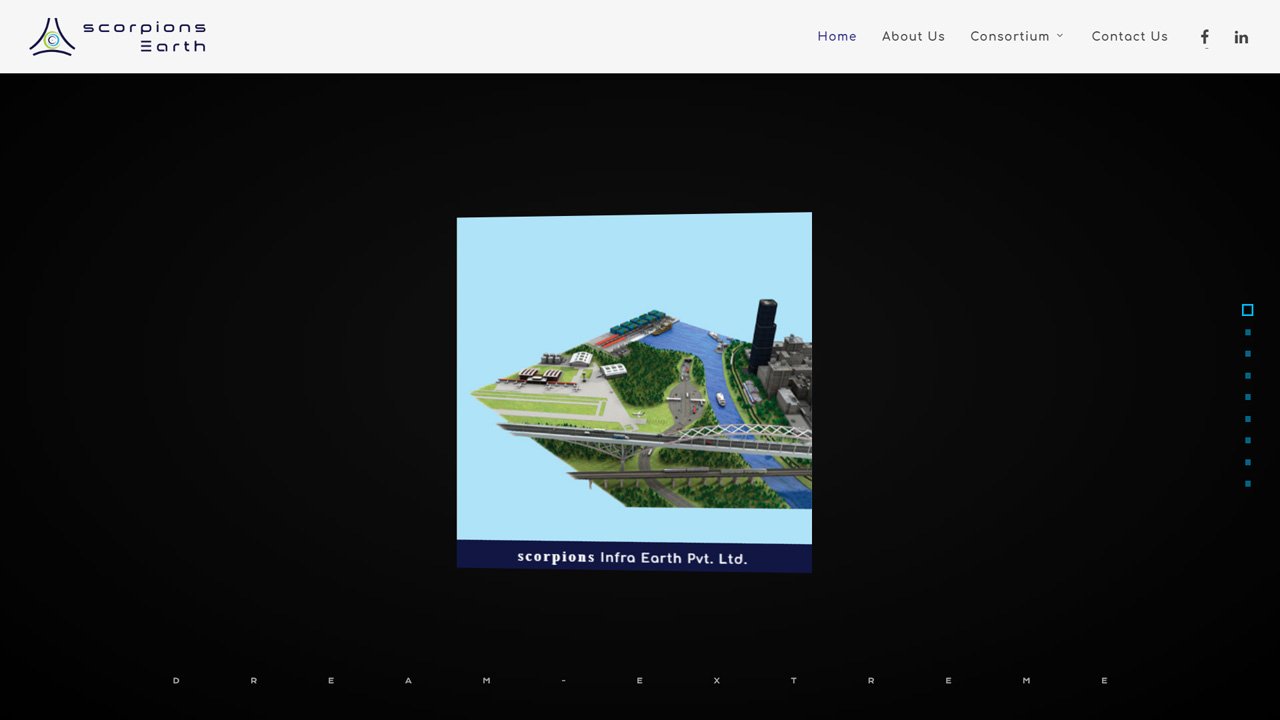
Task: Click the fifth section navigation dot
Action: pos(1247,397)
